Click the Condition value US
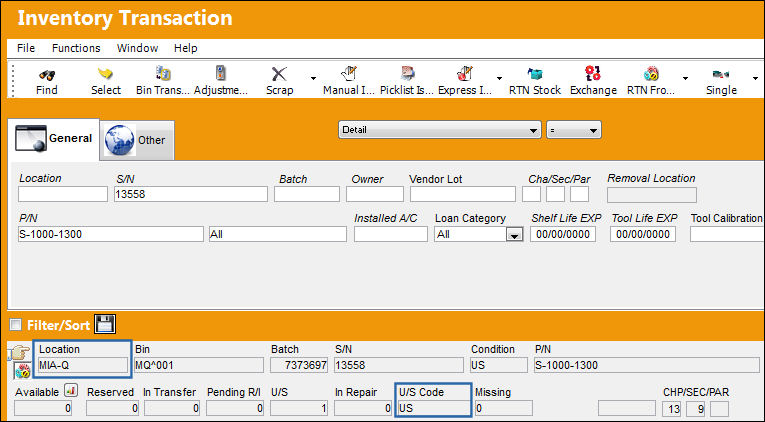The image size is (765, 422). [x=499, y=365]
